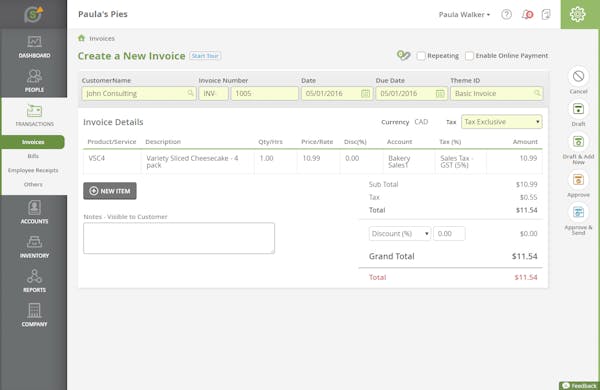Add a line with the New Item button
Screen dimensions: 600x390
110,191
